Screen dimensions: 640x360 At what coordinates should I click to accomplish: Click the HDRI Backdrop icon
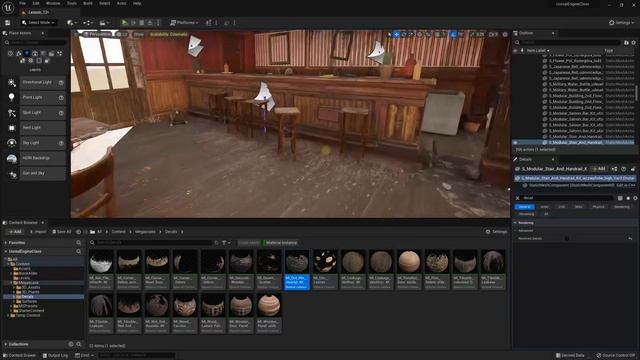[12, 158]
